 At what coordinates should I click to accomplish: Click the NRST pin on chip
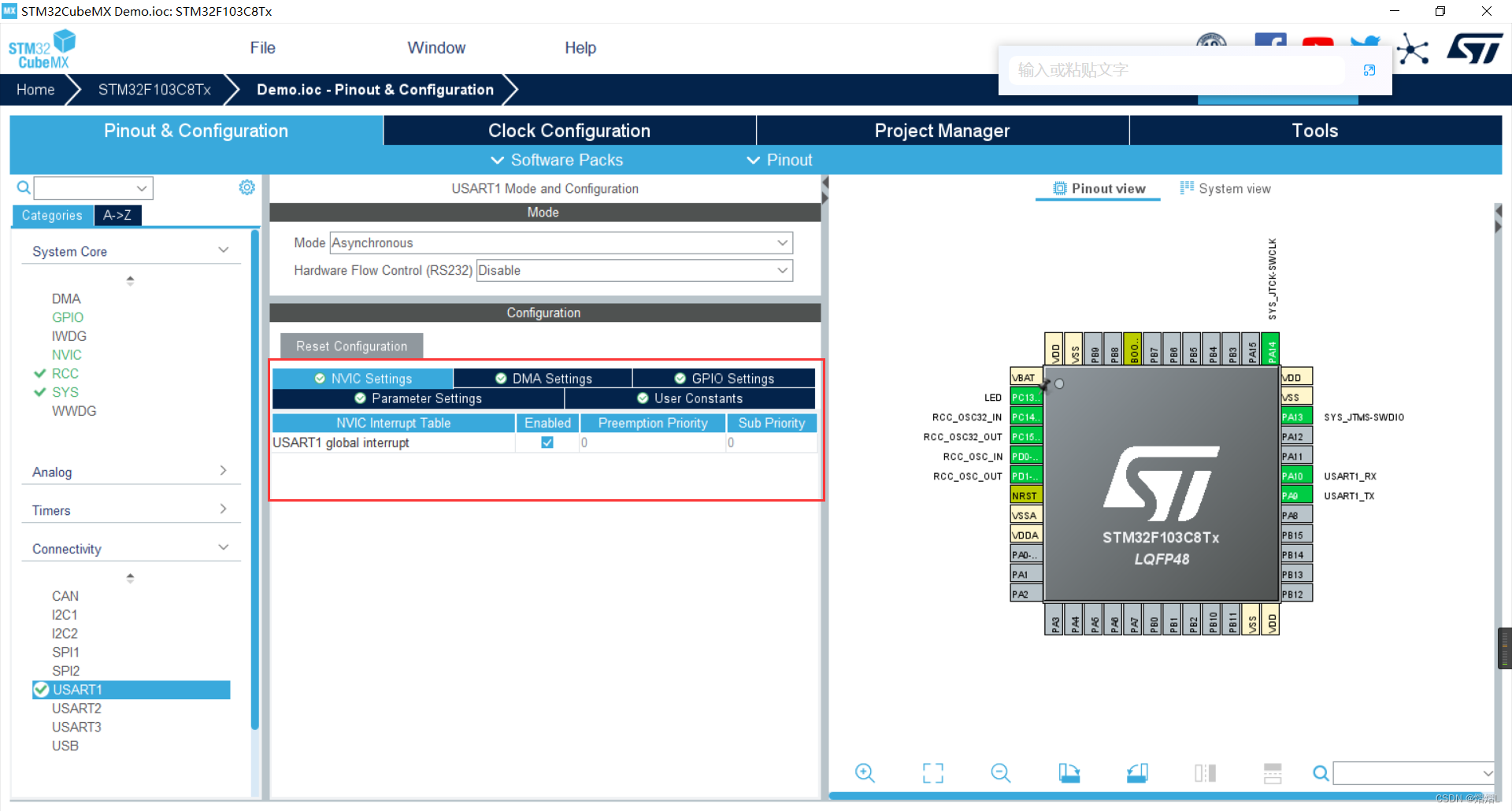(x=1026, y=495)
